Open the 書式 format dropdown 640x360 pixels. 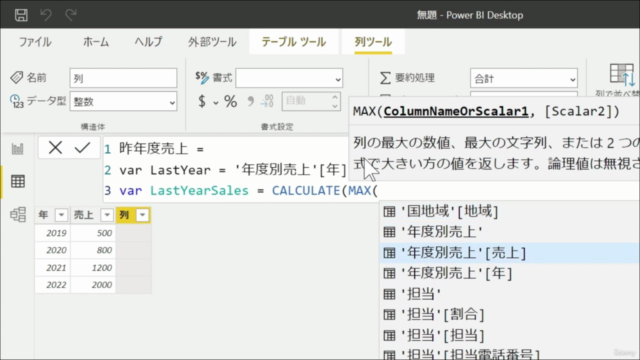coord(289,78)
